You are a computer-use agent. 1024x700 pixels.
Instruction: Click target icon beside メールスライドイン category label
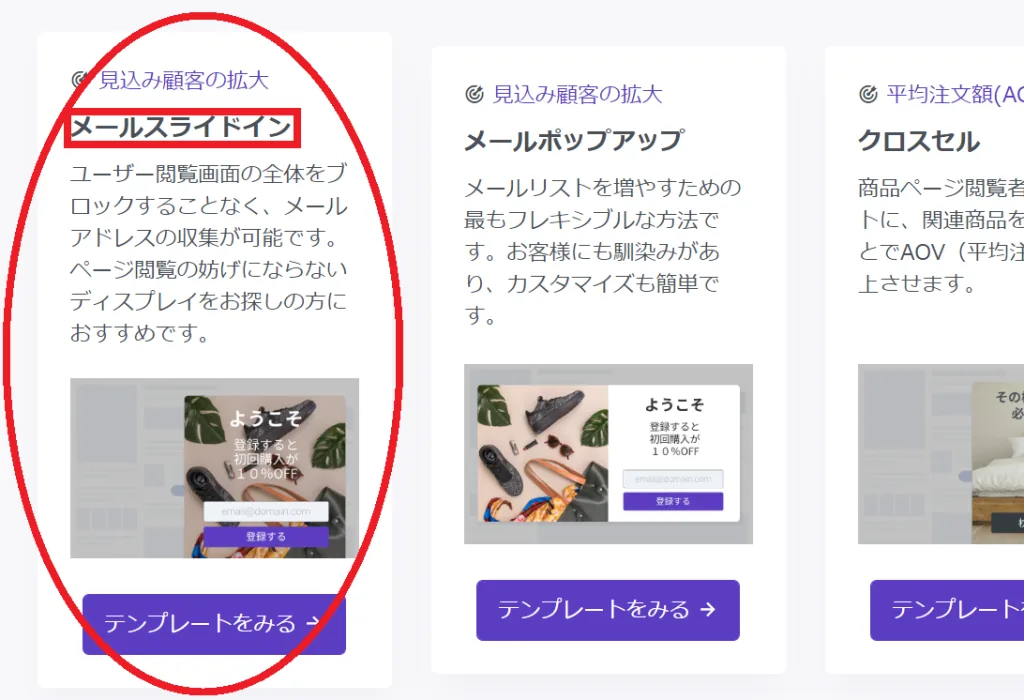click(x=80, y=80)
